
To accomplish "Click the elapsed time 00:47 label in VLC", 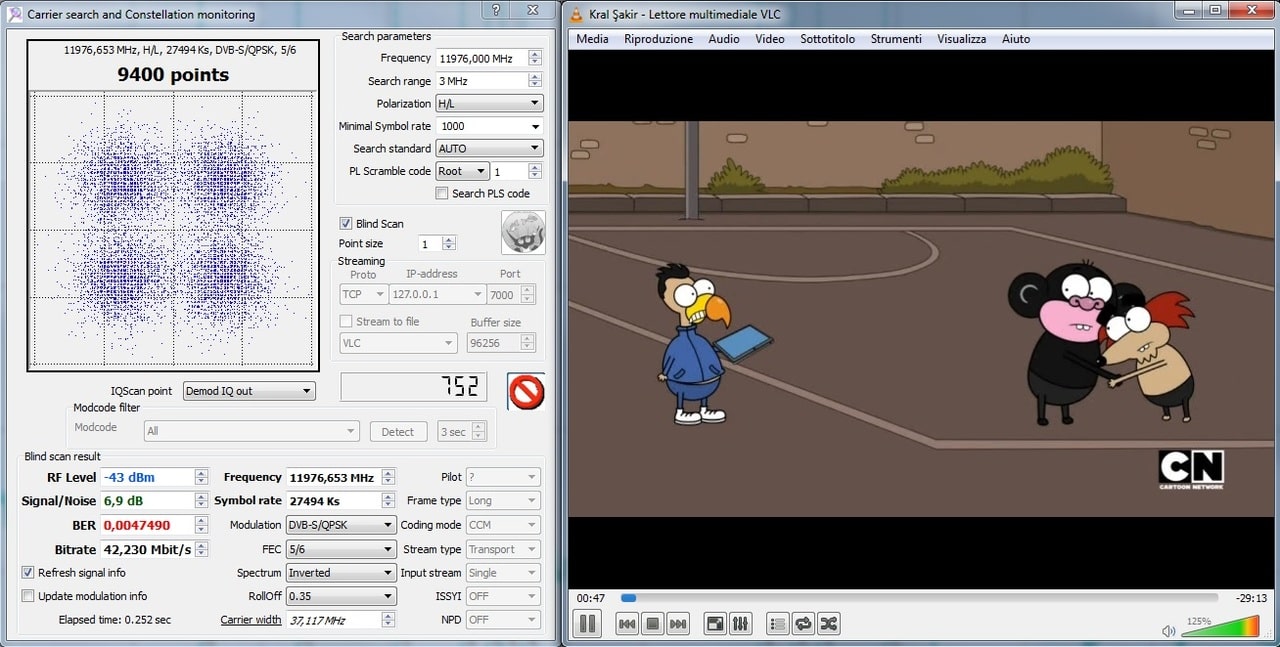I will (x=590, y=598).
